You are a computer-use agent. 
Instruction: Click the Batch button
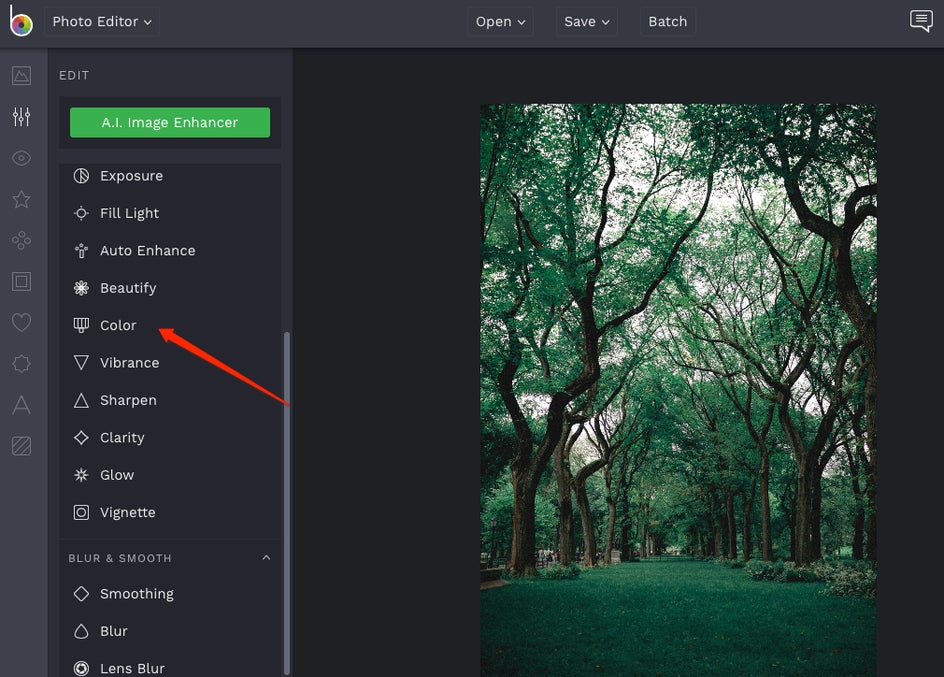pyautogui.click(x=668, y=22)
